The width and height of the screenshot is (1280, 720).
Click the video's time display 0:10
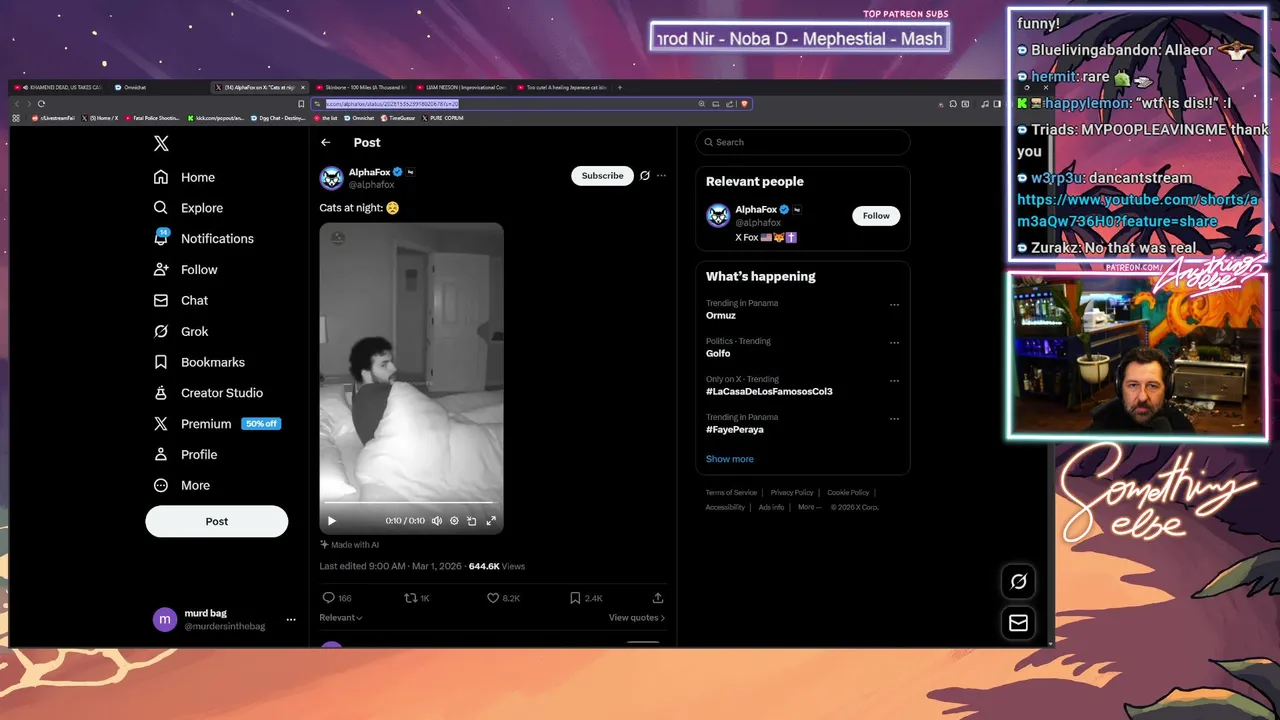(x=405, y=521)
